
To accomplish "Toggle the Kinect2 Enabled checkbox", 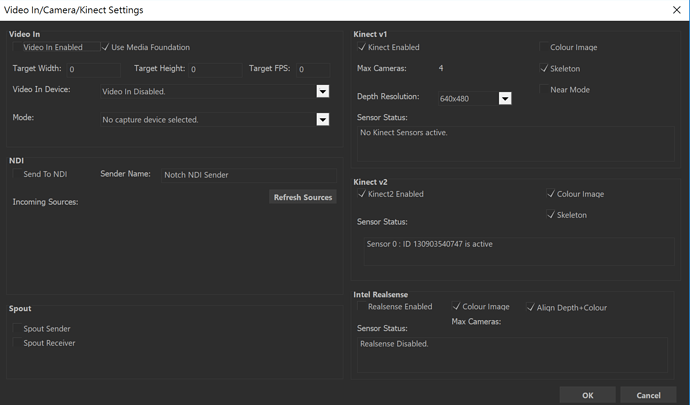I will pos(362,194).
